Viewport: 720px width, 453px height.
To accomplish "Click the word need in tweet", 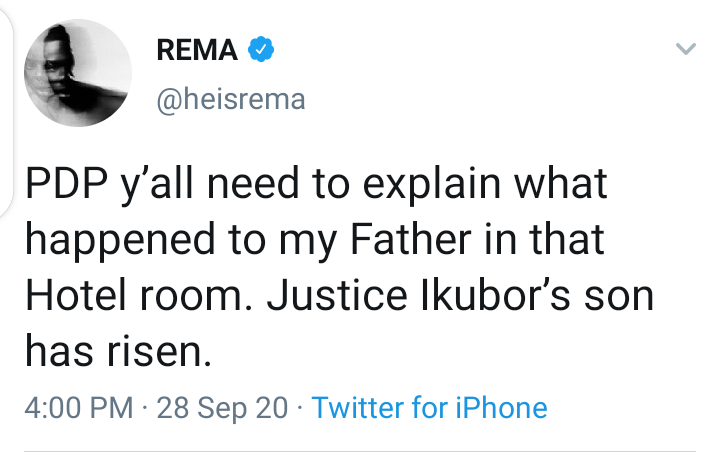I will tap(253, 183).
